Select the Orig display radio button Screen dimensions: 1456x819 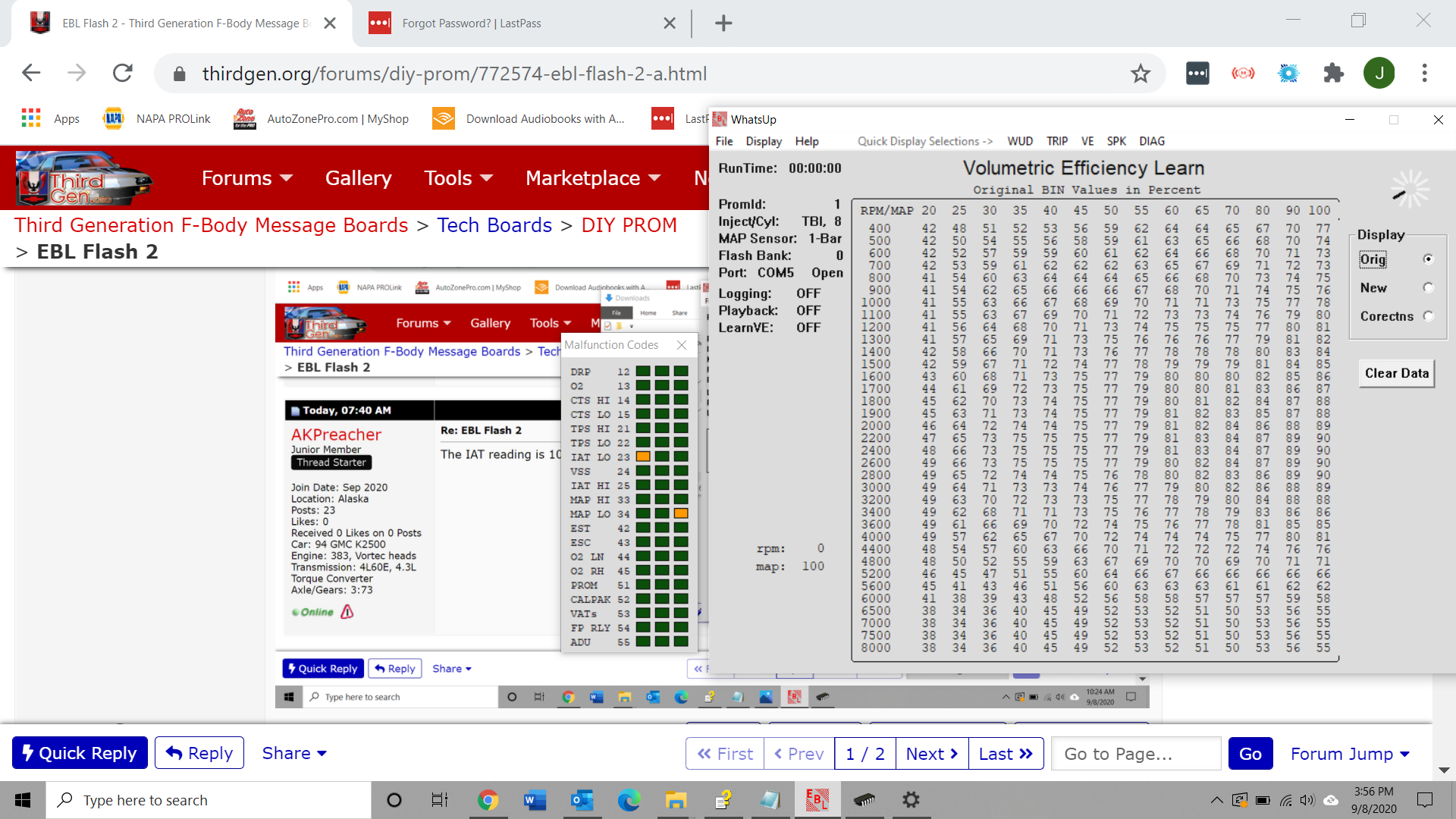coord(1428,259)
